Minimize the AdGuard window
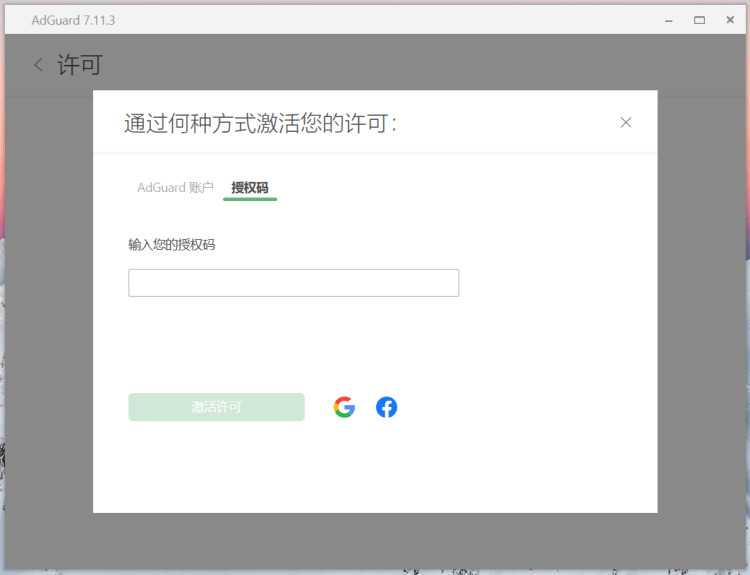750x575 pixels. [x=669, y=20]
